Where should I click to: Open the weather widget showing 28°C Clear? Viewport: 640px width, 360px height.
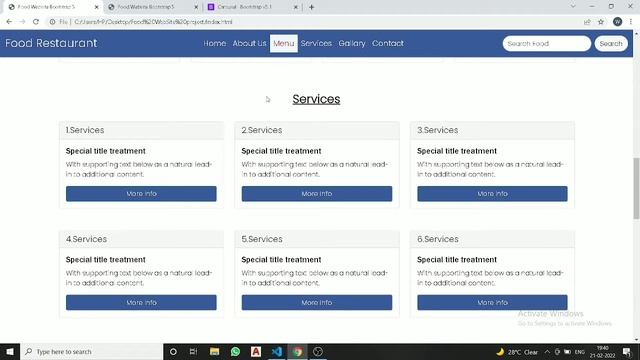click(517, 351)
